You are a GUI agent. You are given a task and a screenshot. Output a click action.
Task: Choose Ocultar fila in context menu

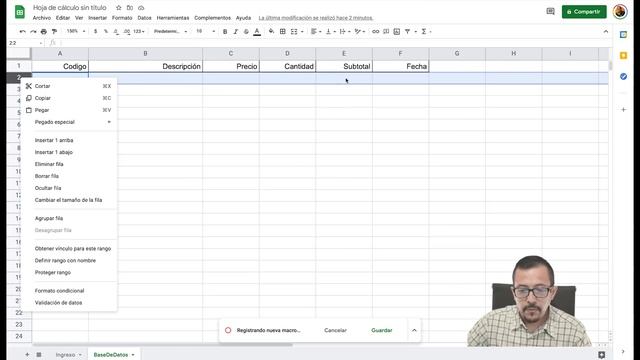70,188
